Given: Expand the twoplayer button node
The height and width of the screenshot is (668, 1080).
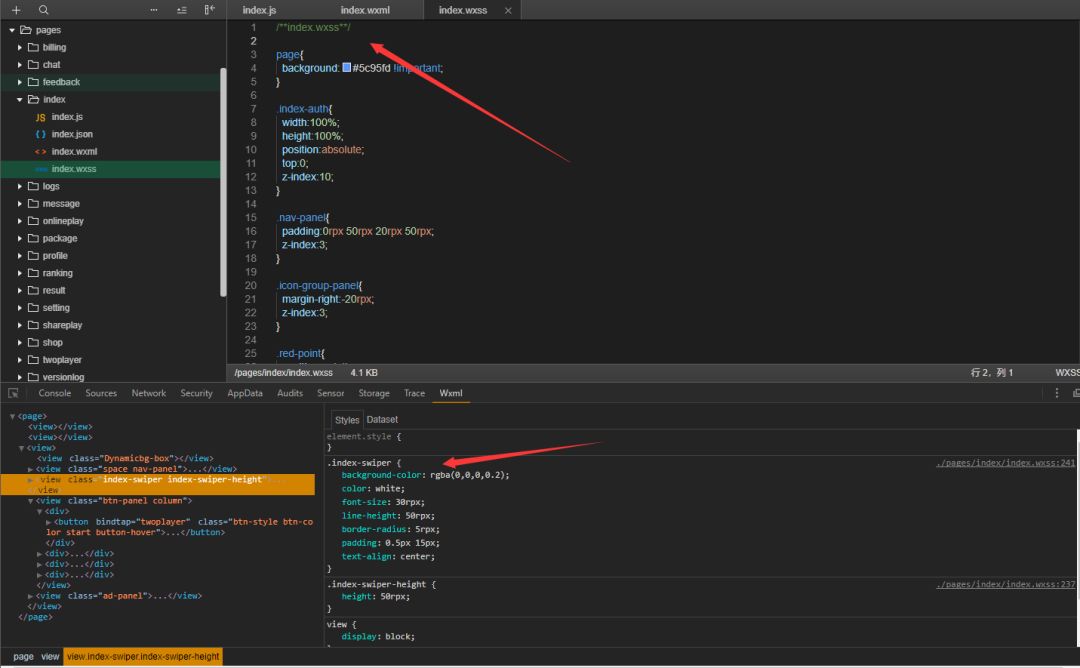Looking at the screenshot, I should pos(49,522).
